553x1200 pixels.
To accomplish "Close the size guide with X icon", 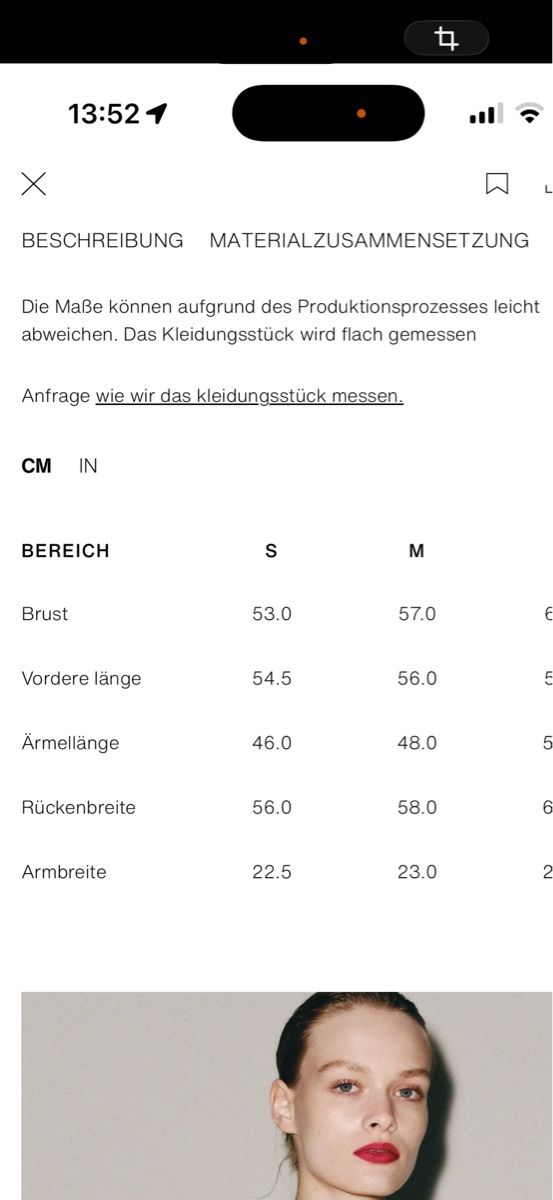I will pyautogui.click(x=34, y=184).
